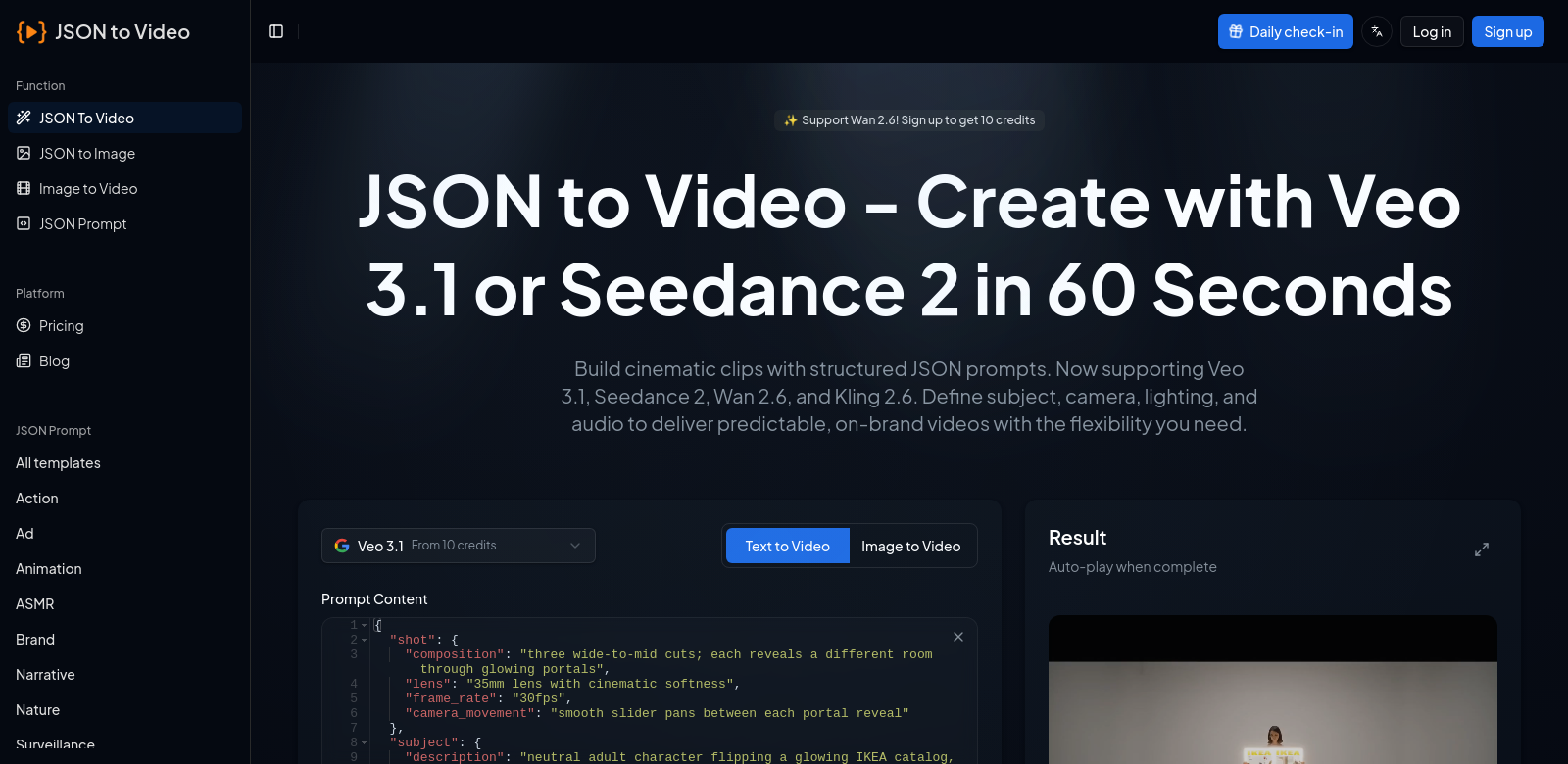Click the "camera_movement" line in the editor

coord(657,713)
